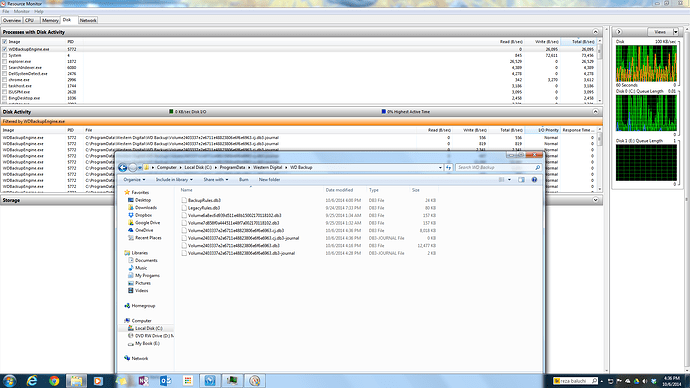Click ProgramData in the address breadcrumb
The image size is (690, 388).
[232, 168]
